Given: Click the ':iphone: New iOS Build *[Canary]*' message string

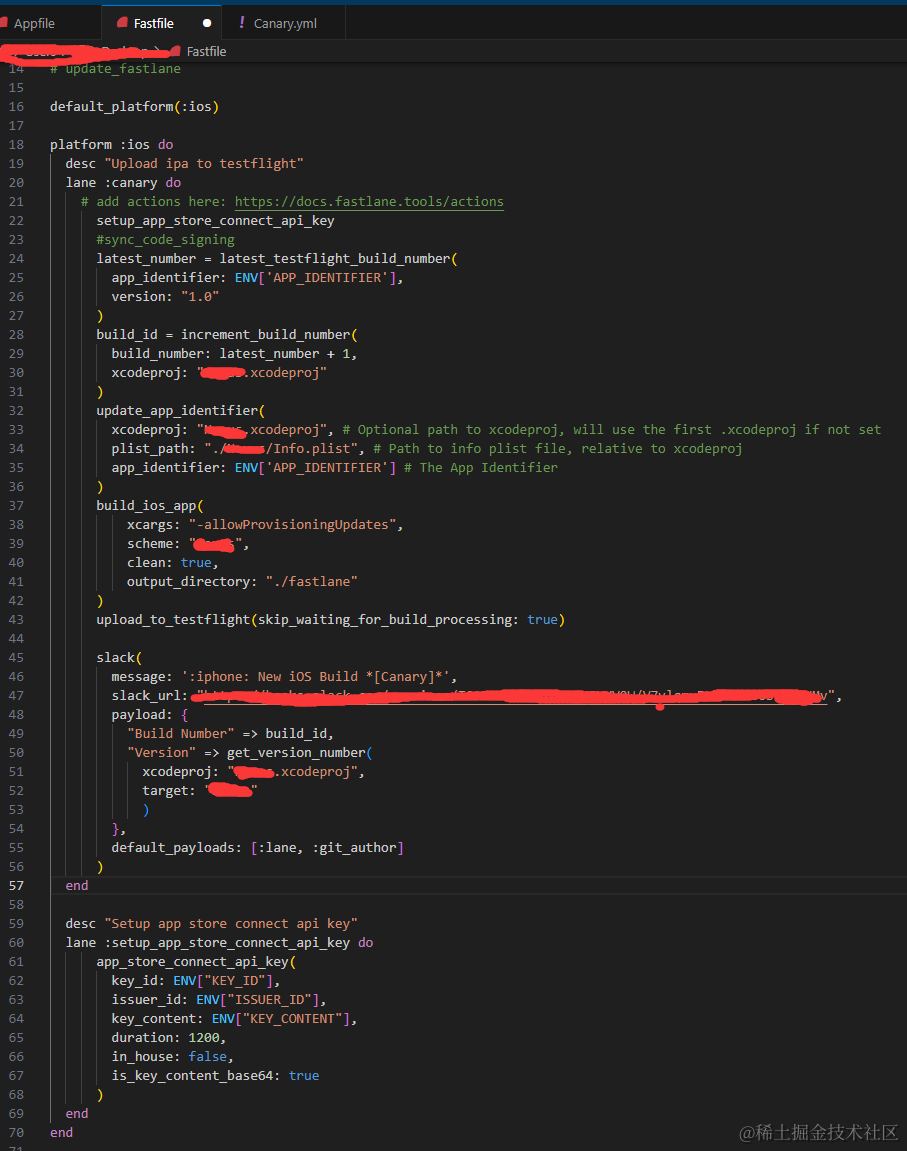Looking at the screenshot, I should point(316,677).
